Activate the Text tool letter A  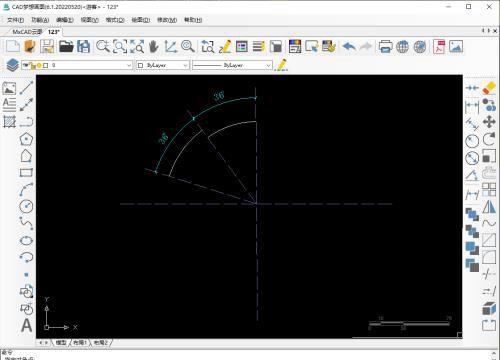[27, 325]
